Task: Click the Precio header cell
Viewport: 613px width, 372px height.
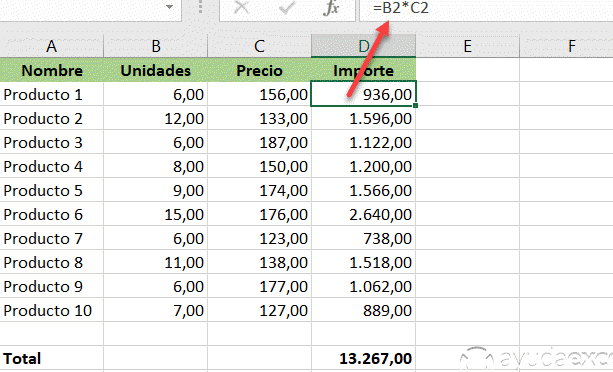Action: [x=260, y=70]
